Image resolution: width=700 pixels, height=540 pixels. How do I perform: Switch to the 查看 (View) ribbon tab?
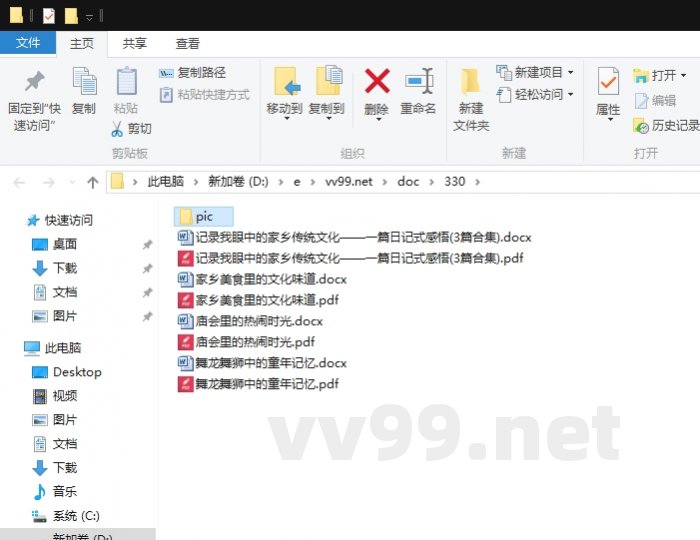point(187,44)
